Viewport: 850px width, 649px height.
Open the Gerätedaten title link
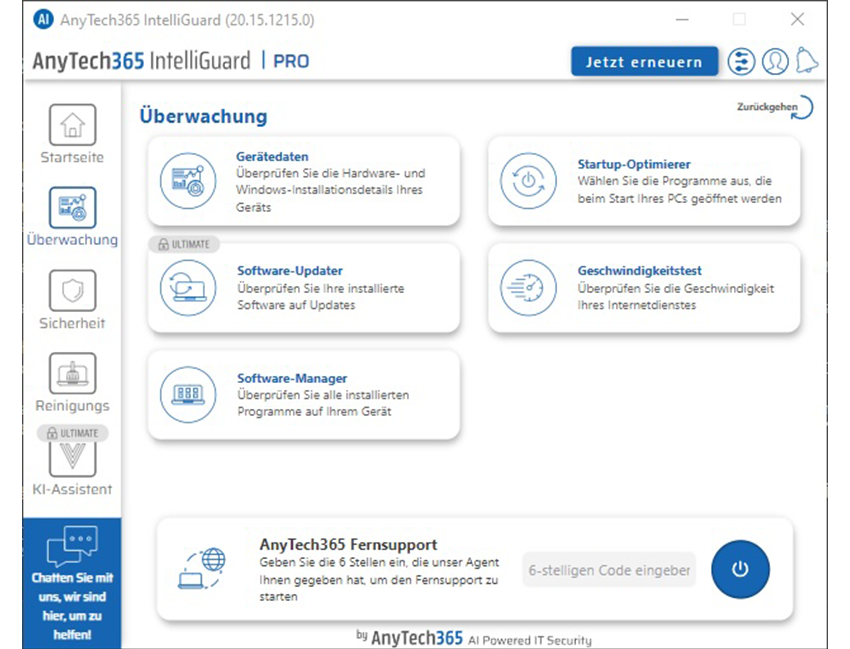click(x=272, y=157)
